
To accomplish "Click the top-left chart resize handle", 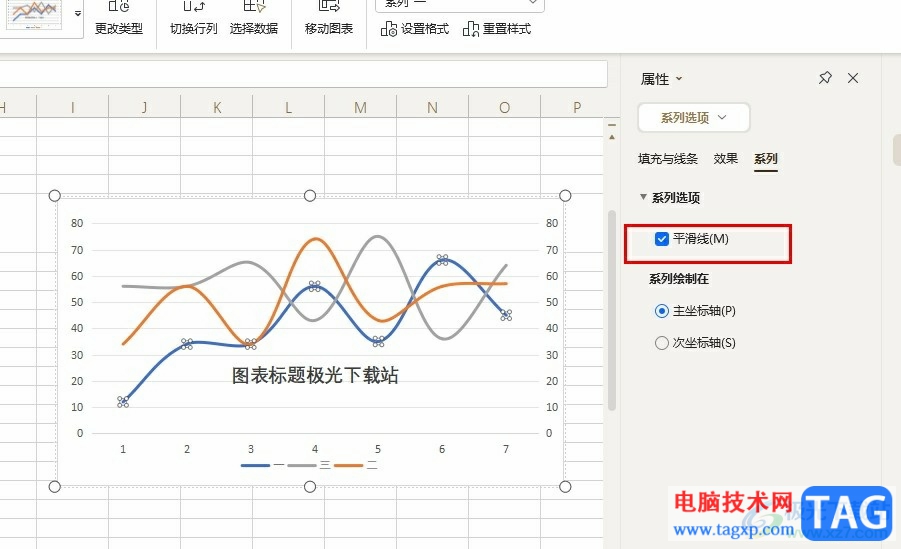I will click(x=55, y=196).
